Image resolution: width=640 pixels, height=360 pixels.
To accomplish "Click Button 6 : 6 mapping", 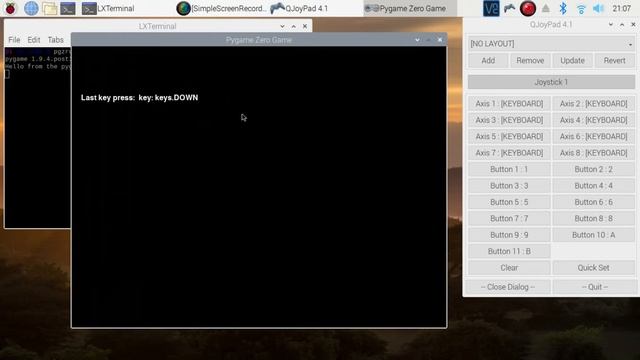I will click(x=593, y=202).
